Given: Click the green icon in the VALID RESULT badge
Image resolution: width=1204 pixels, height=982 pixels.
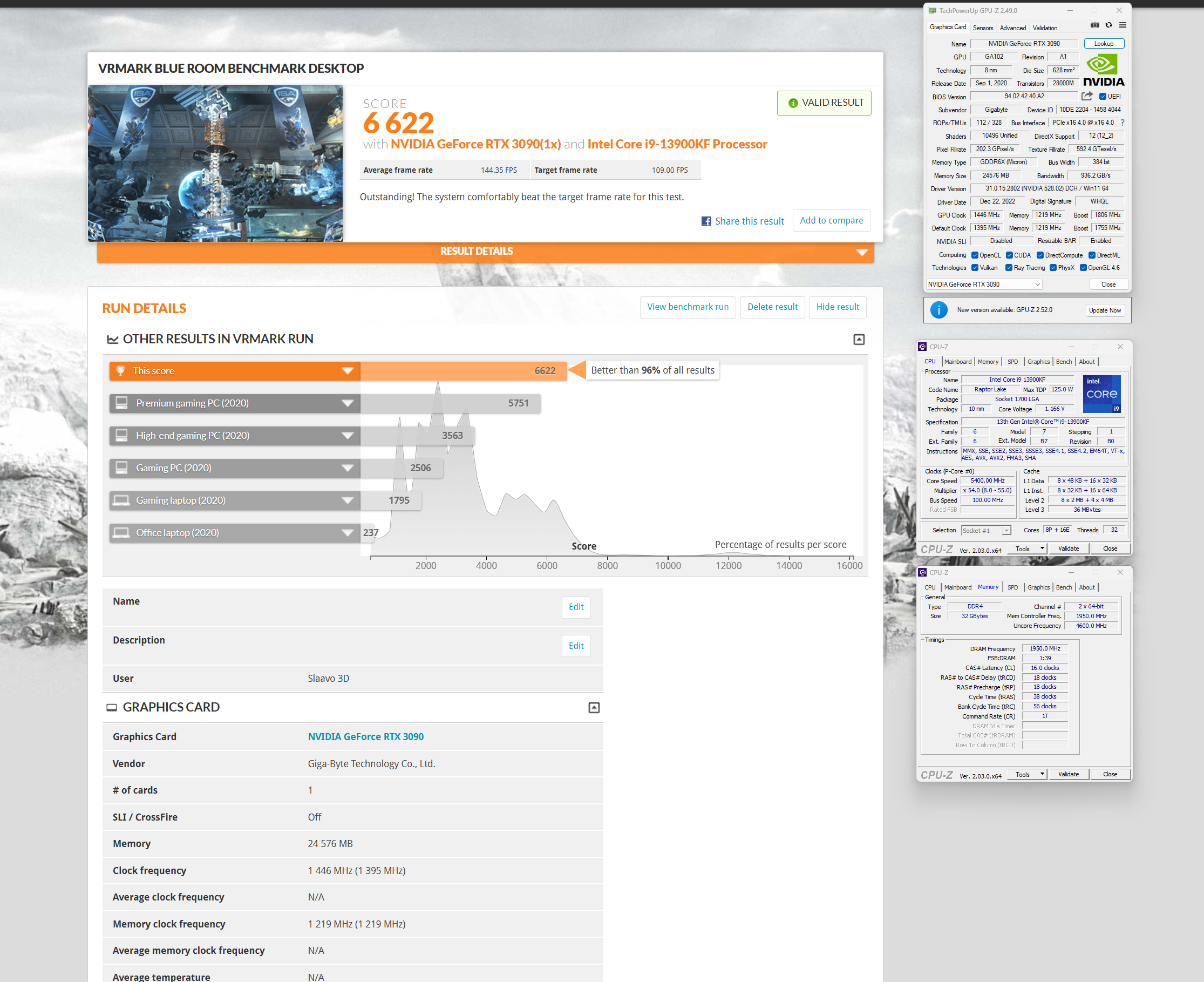Looking at the screenshot, I should point(793,103).
